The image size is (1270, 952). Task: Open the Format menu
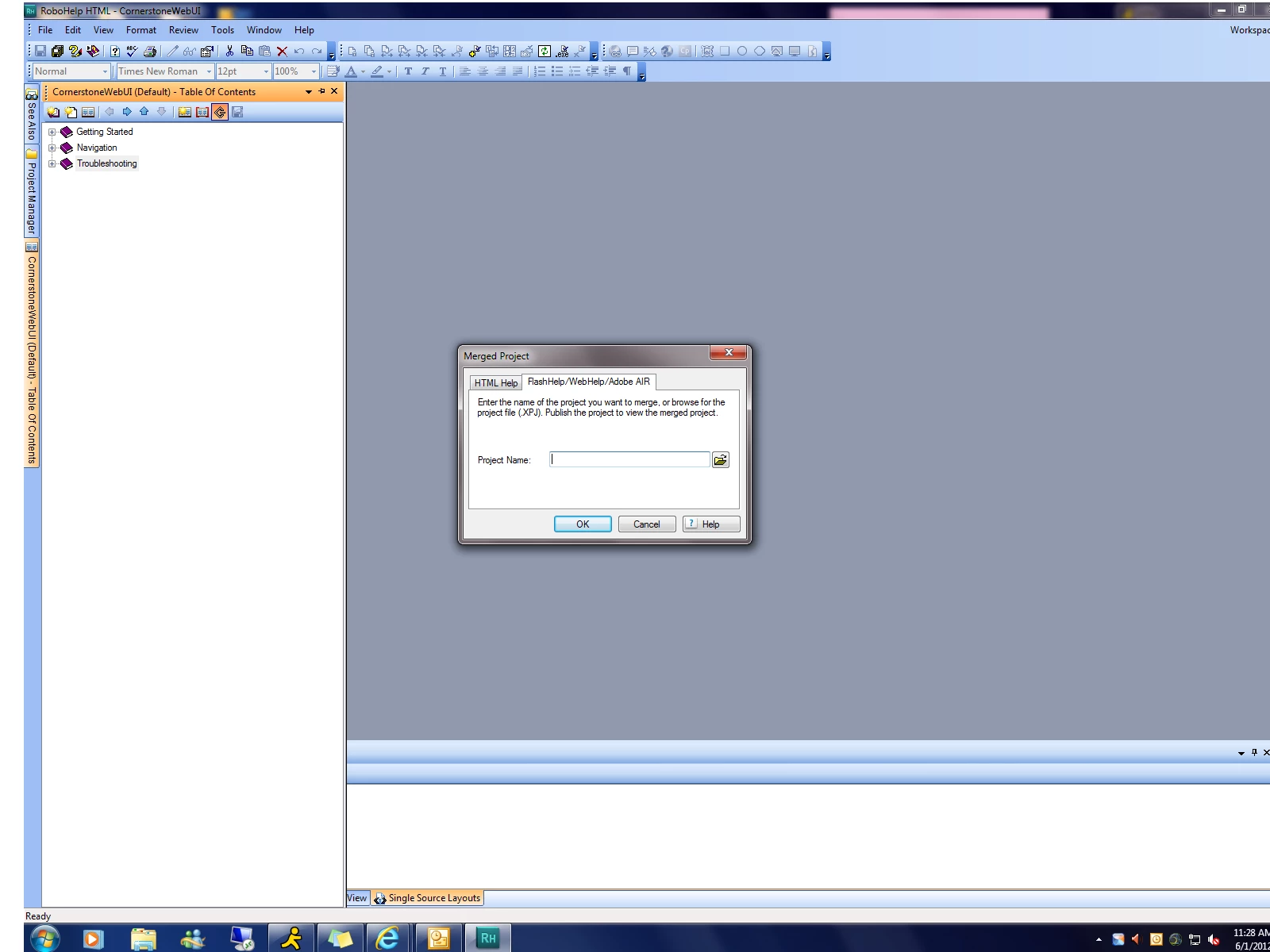(141, 30)
